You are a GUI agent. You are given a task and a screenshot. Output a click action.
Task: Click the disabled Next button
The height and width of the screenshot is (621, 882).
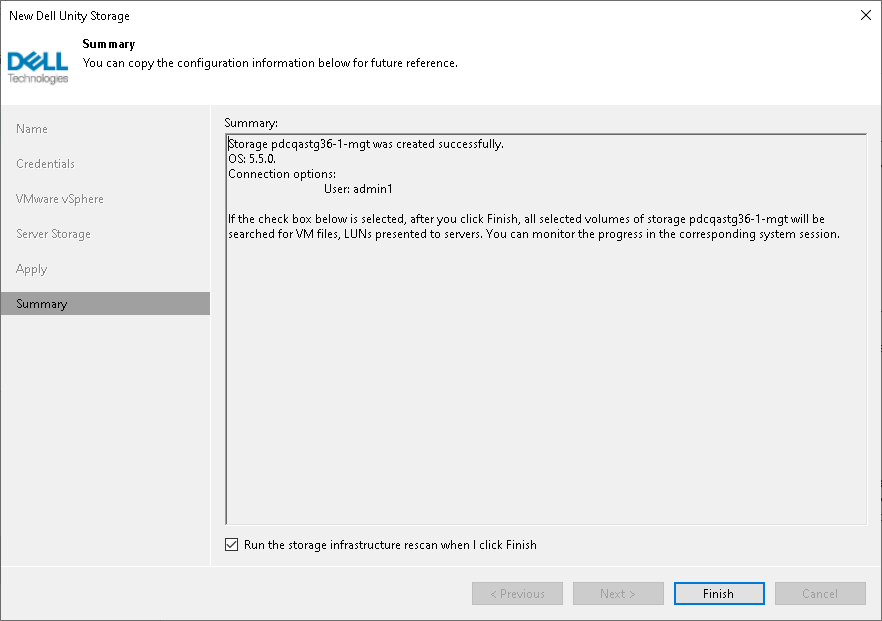point(618,593)
